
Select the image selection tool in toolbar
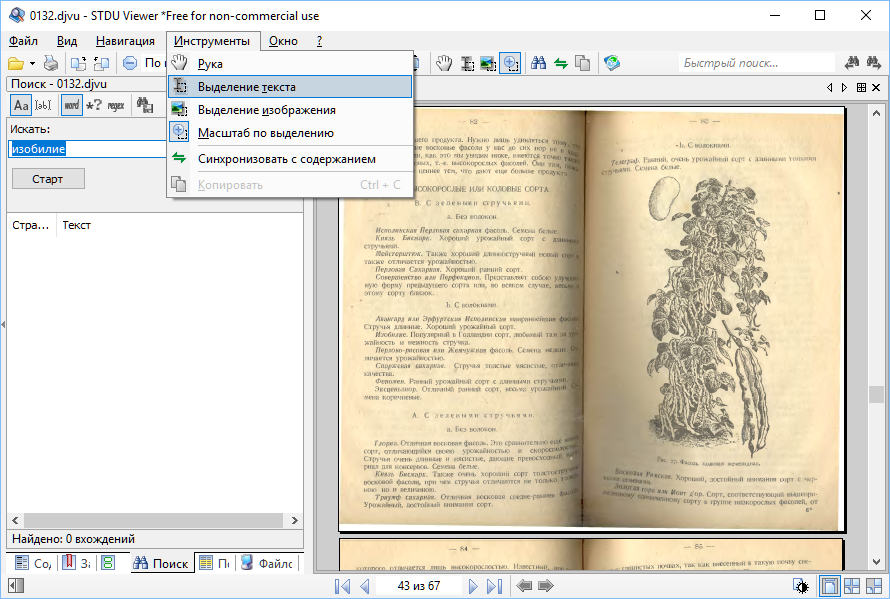click(x=488, y=63)
